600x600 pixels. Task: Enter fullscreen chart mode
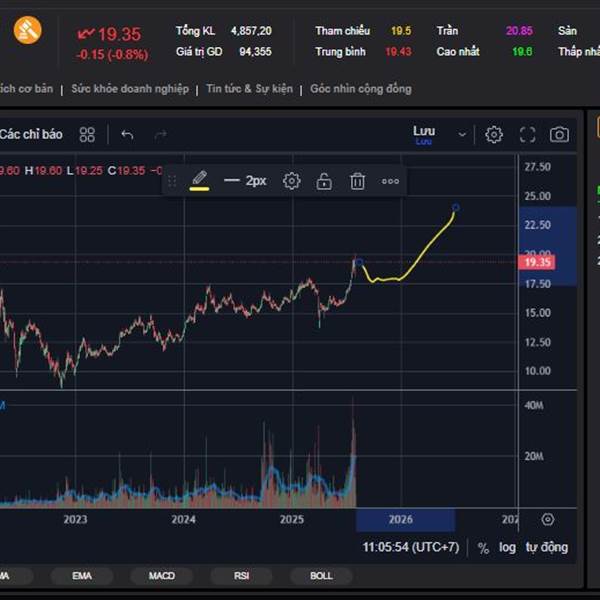pyautogui.click(x=527, y=135)
